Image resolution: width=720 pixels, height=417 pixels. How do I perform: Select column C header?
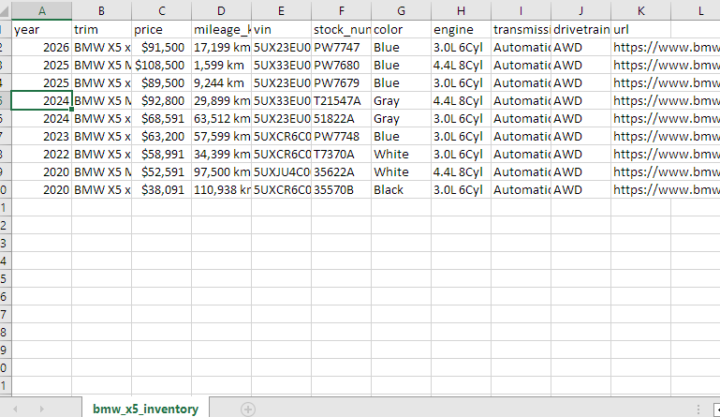(162, 11)
